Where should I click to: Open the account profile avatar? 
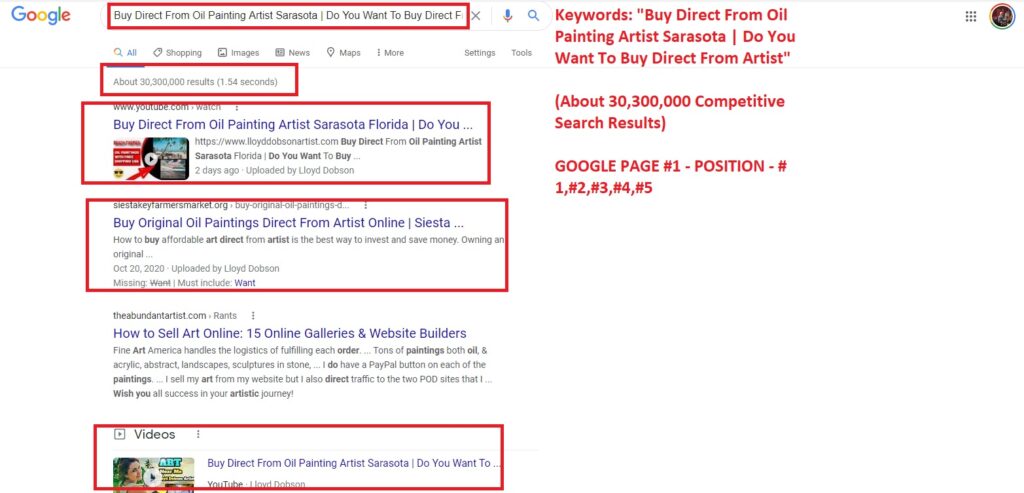(1002, 16)
